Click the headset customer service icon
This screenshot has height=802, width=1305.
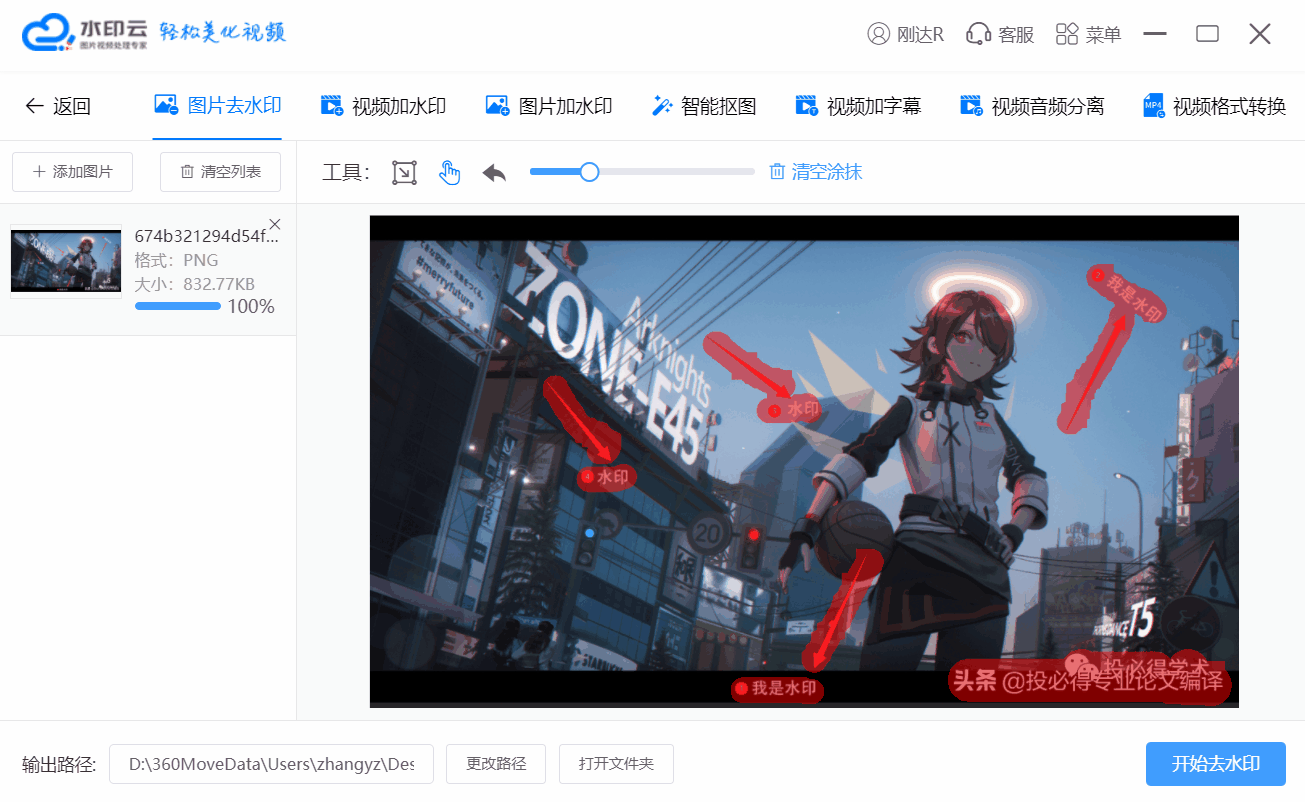coord(978,34)
